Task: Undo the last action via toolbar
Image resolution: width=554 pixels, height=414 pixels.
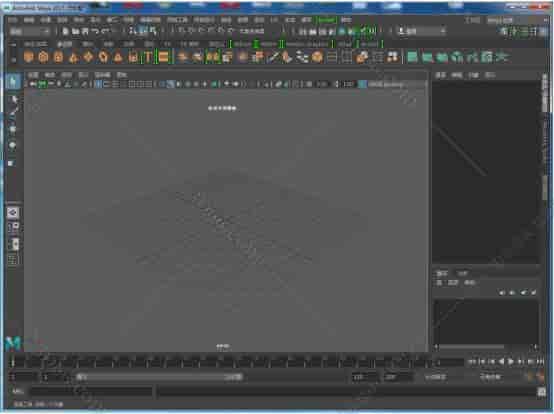Action: tap(95, 31)
